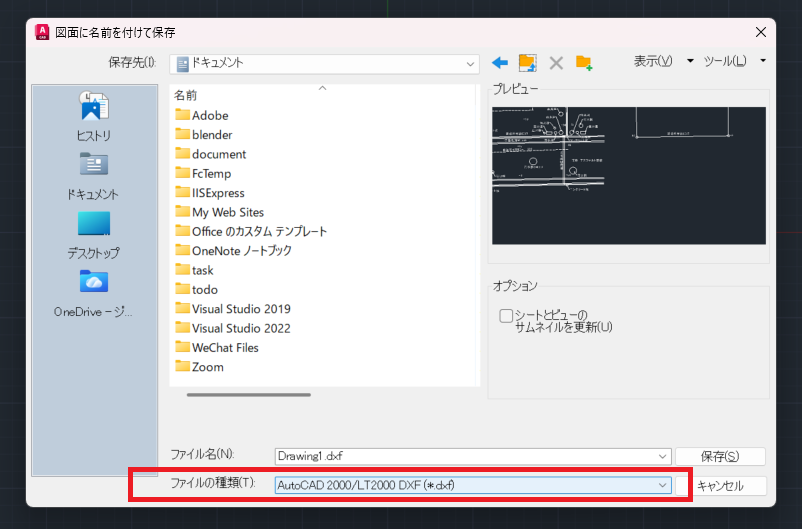Click the blue Back arrow icon
The height and width of the screenshot is (529, 802).
click(x=500, y=63)
